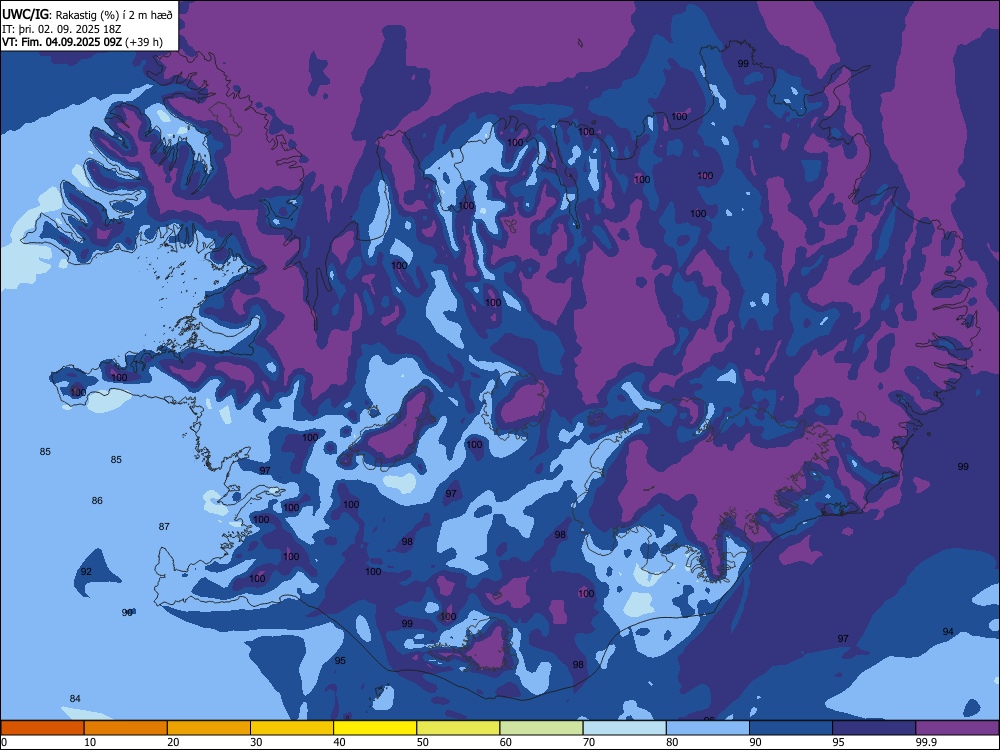
Task: Click the legend tick label "60"
Action: coord(506,742)
